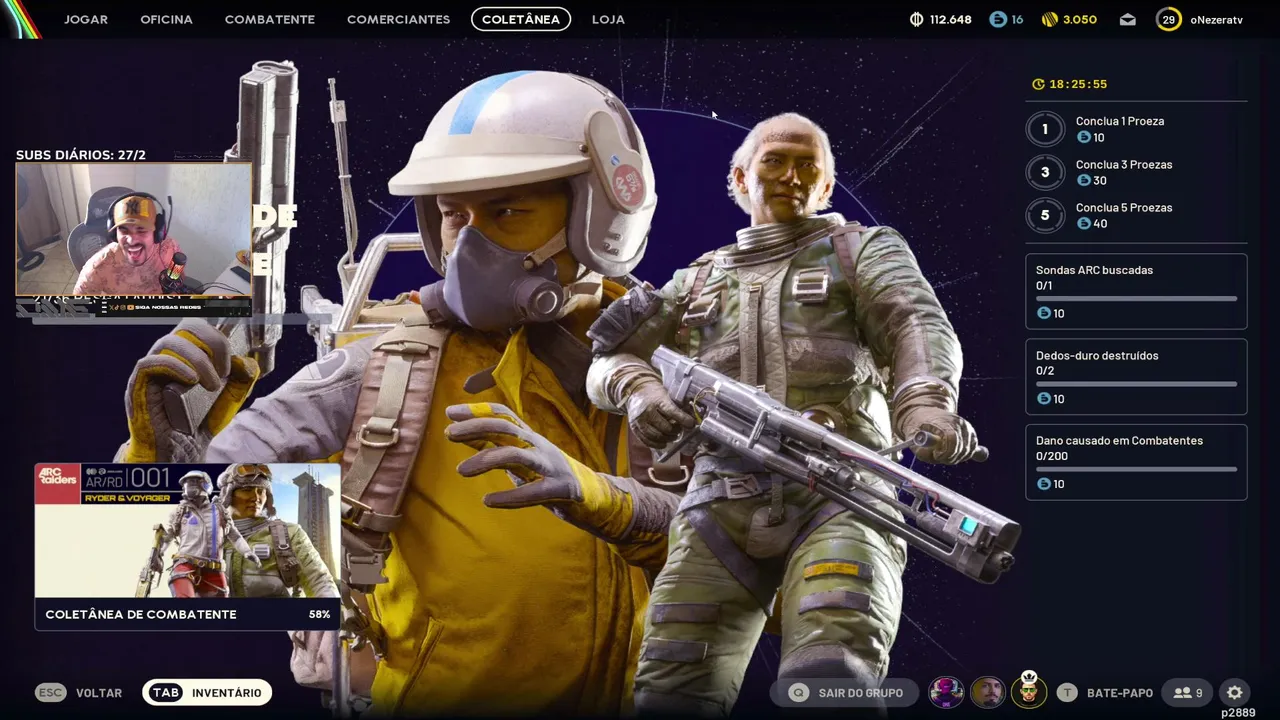Click the VOLTAR back button
The height and width of the screenshot is (720, 1280).
tap(99, 692)
